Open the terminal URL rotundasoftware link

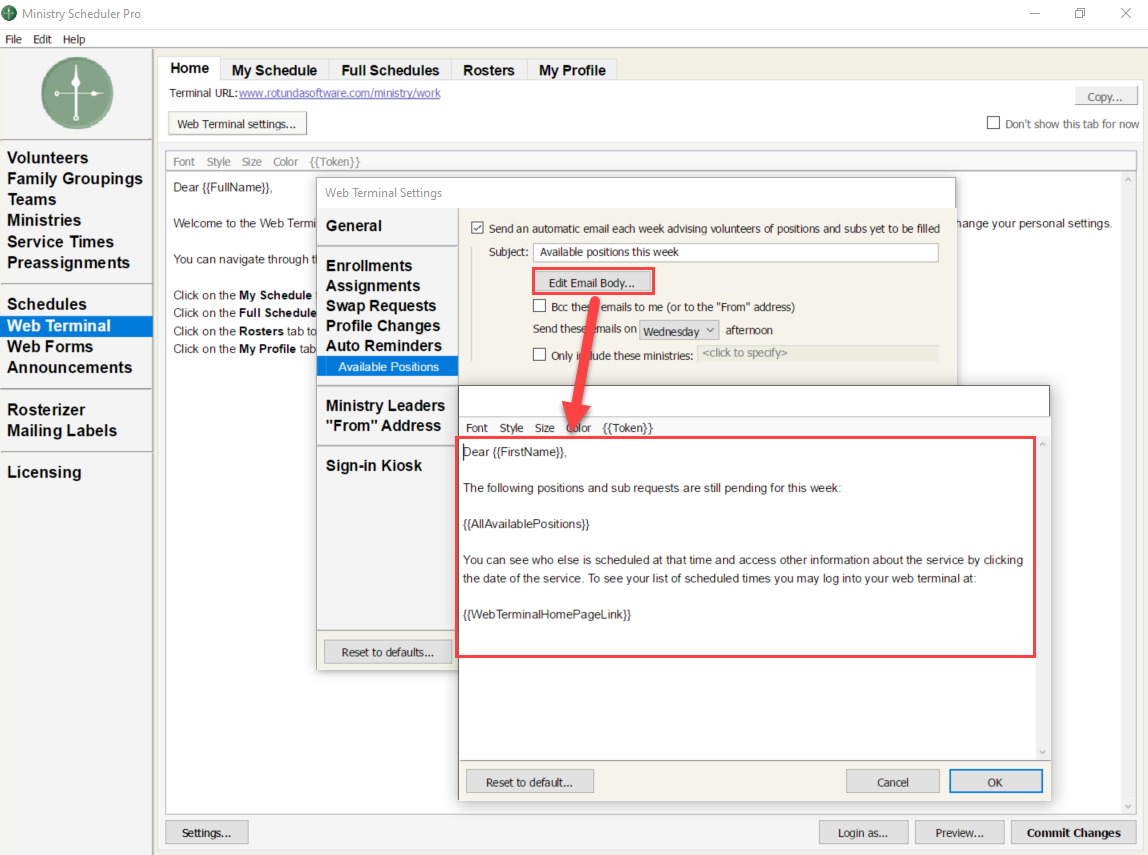tap(340, 93)
